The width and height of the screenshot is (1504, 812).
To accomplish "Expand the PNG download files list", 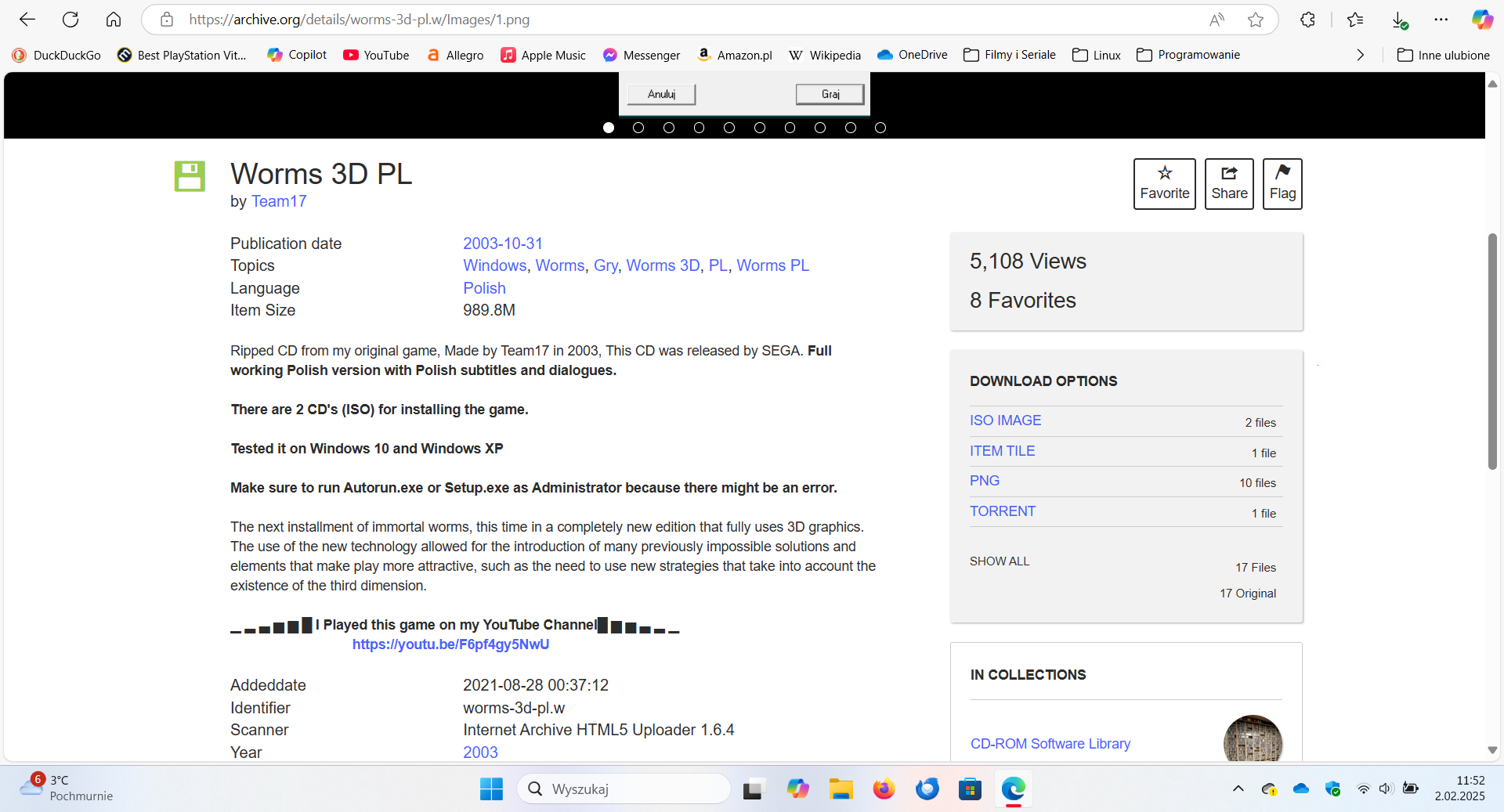I will pyautogui.click(x=984, y=481).
